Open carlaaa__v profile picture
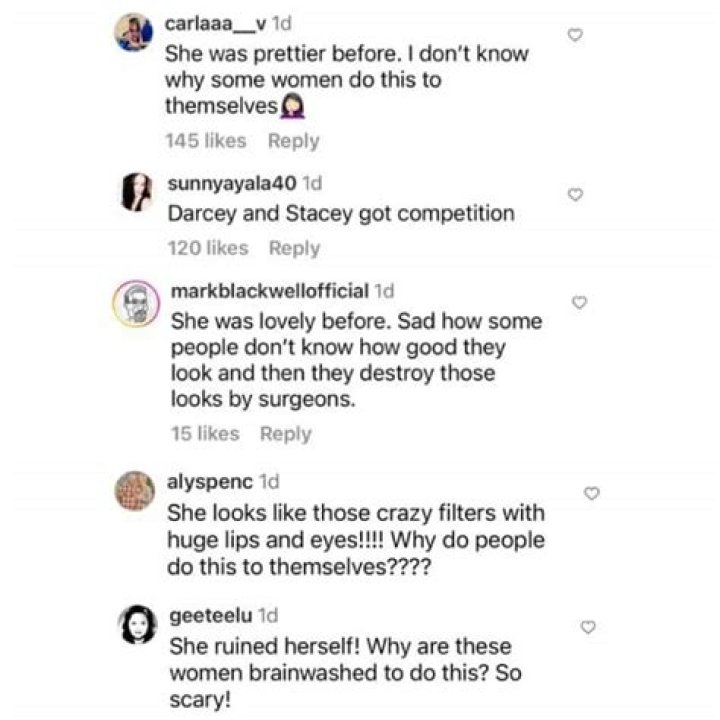The image size is (720, 720). coord(134,32)
